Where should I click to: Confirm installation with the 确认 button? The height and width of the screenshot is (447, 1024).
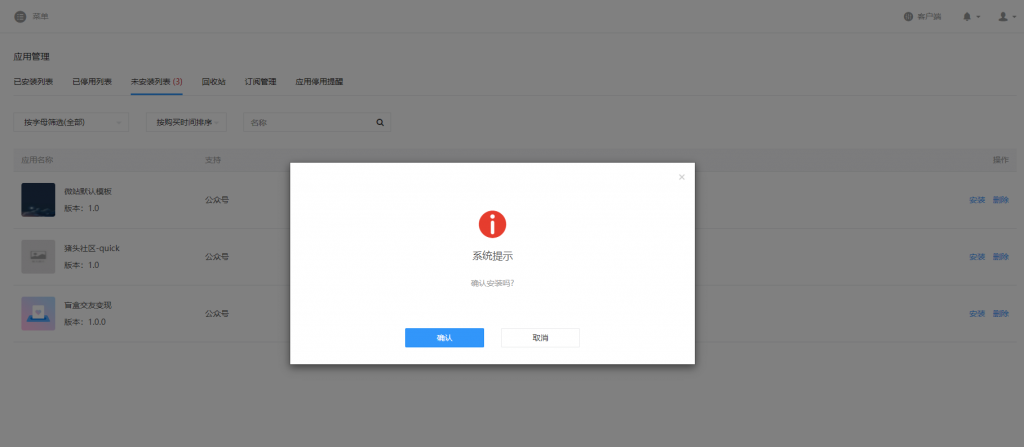tap(444, 338)
